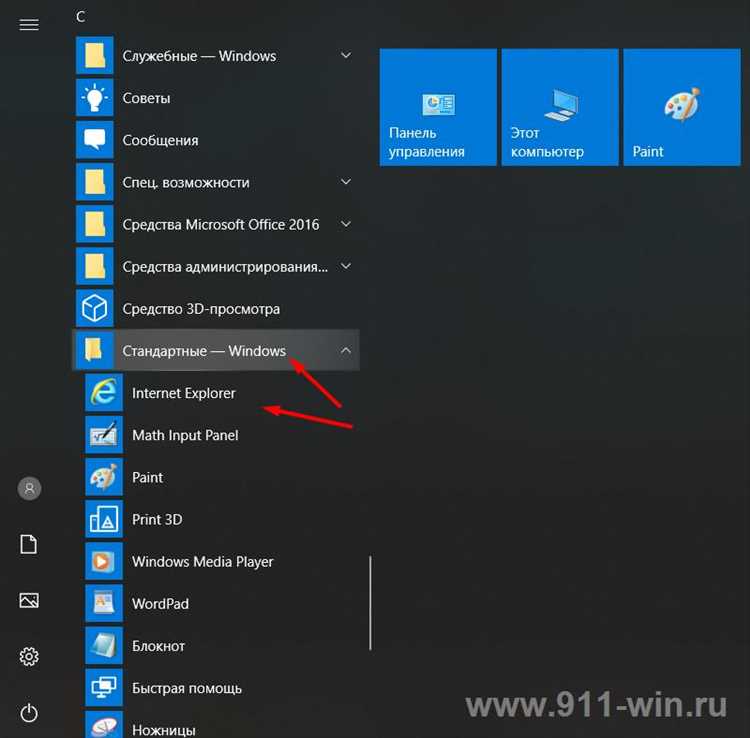Open Windows Media Player

point(202,562)
